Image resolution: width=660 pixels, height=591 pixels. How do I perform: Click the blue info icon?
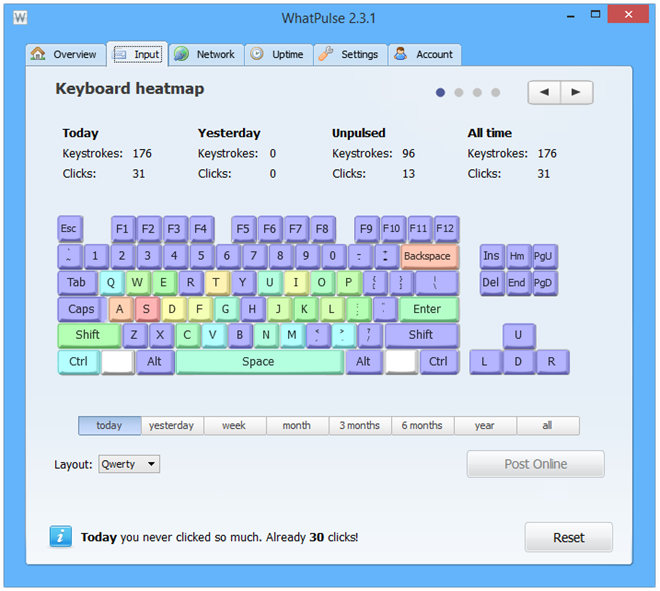pos(61,536)
